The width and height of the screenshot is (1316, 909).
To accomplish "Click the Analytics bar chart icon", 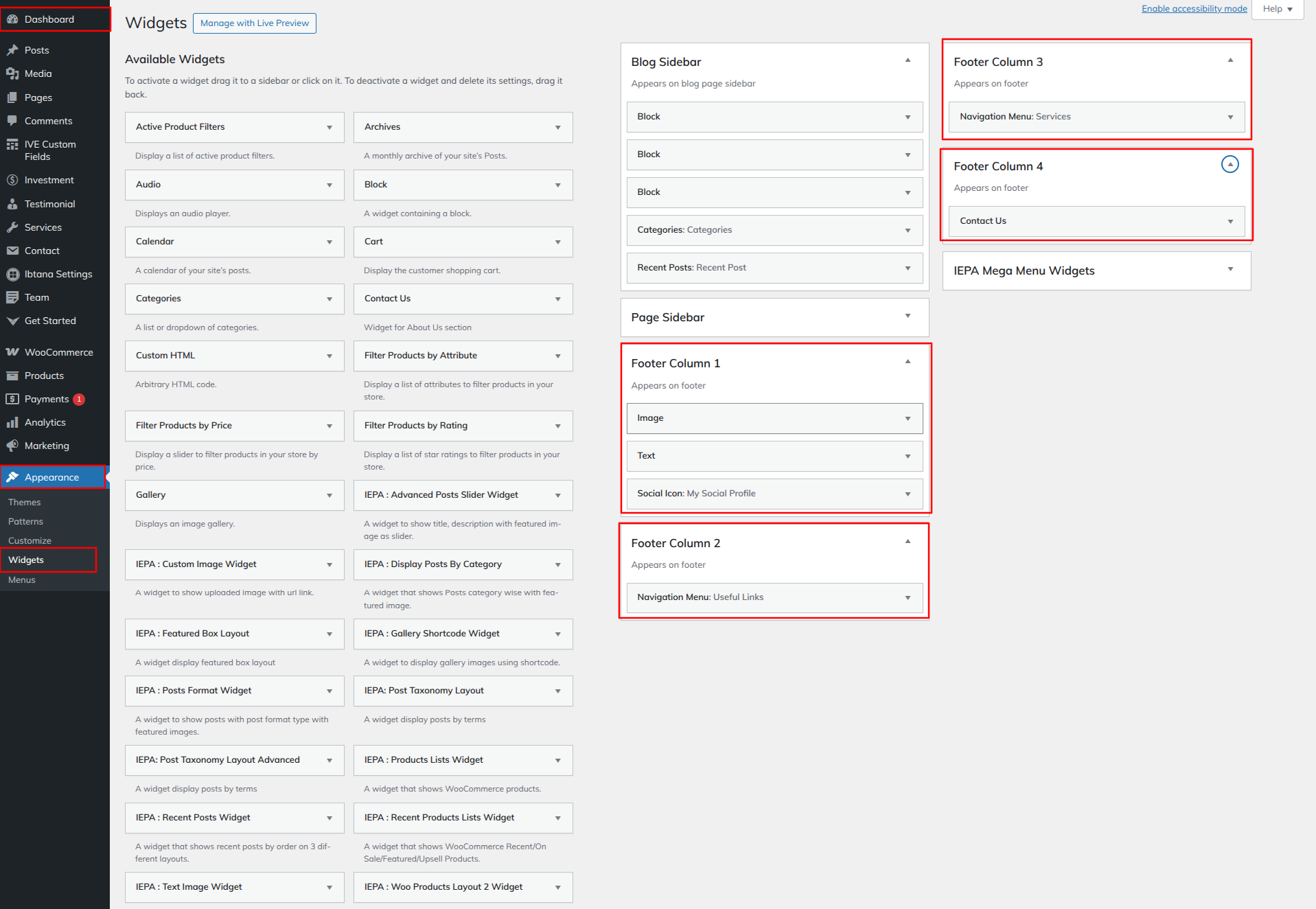I will 12,422.
